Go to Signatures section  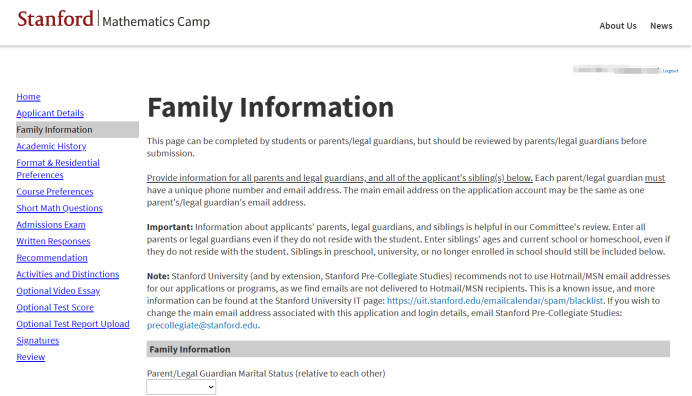tap(38, 340)
